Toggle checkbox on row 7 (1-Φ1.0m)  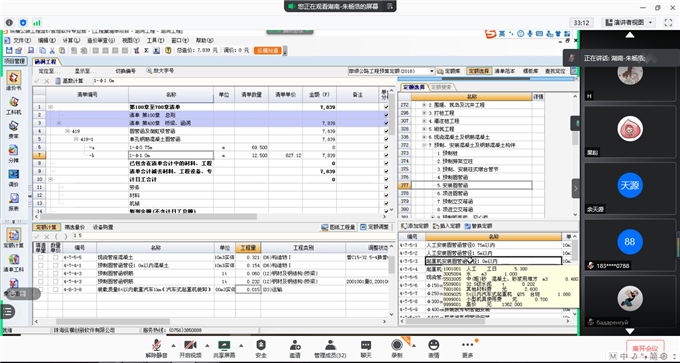[x=386, y=155]
